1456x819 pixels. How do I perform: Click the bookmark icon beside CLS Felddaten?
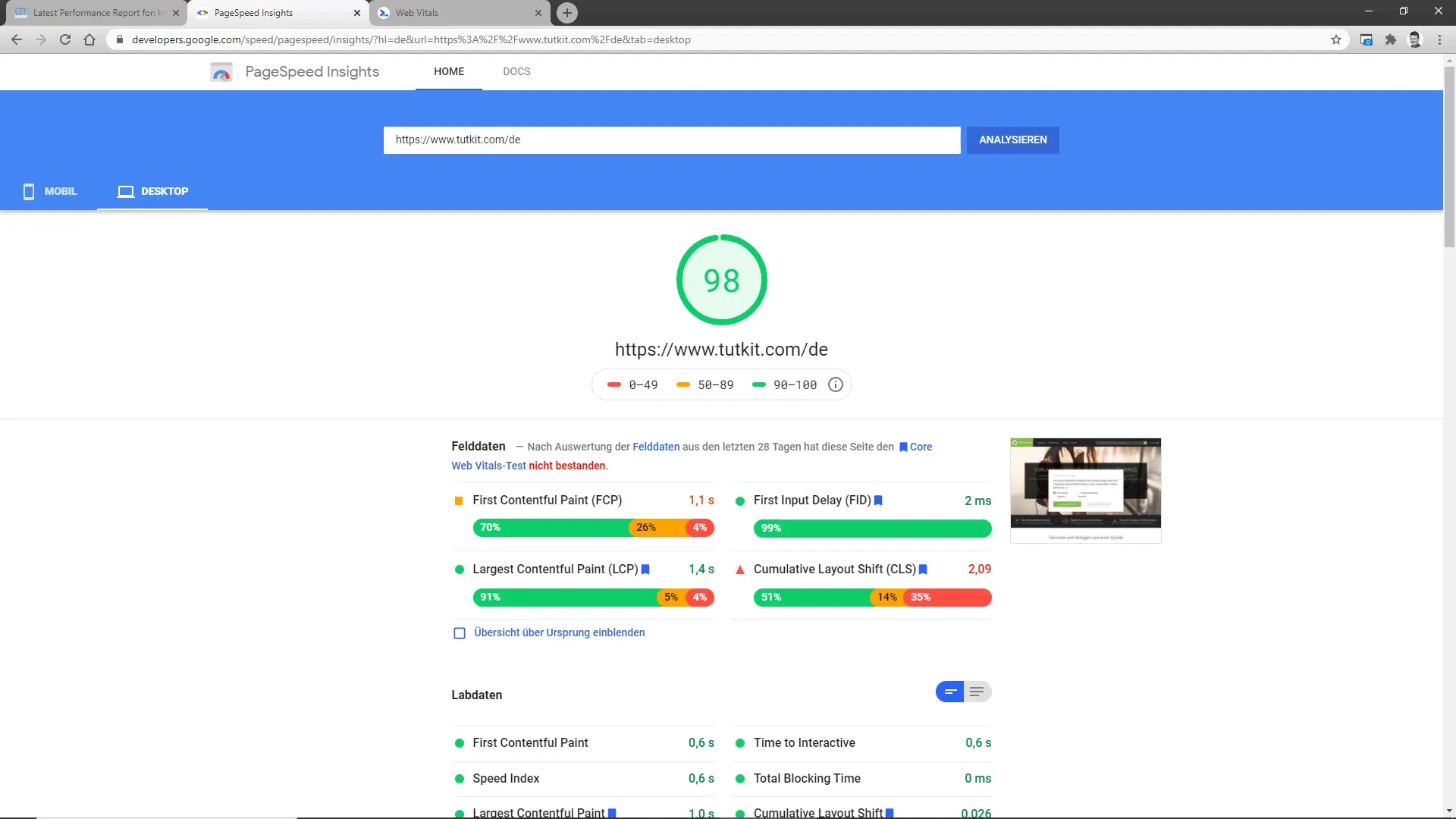923,570
